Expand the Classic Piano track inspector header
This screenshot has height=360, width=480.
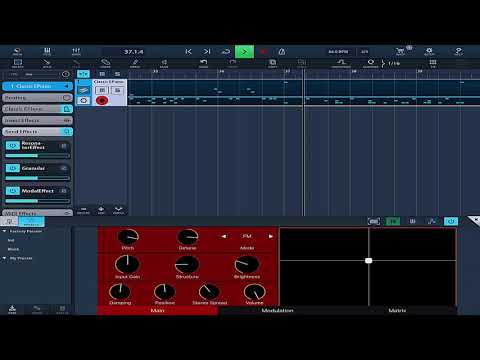point(37,86)
